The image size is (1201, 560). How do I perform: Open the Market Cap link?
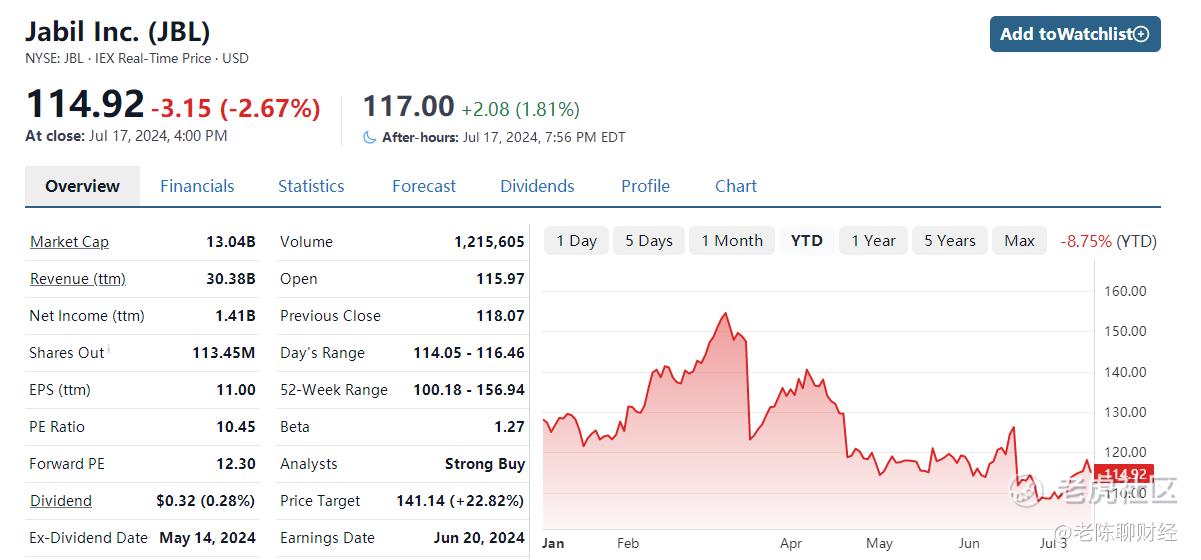69,242
